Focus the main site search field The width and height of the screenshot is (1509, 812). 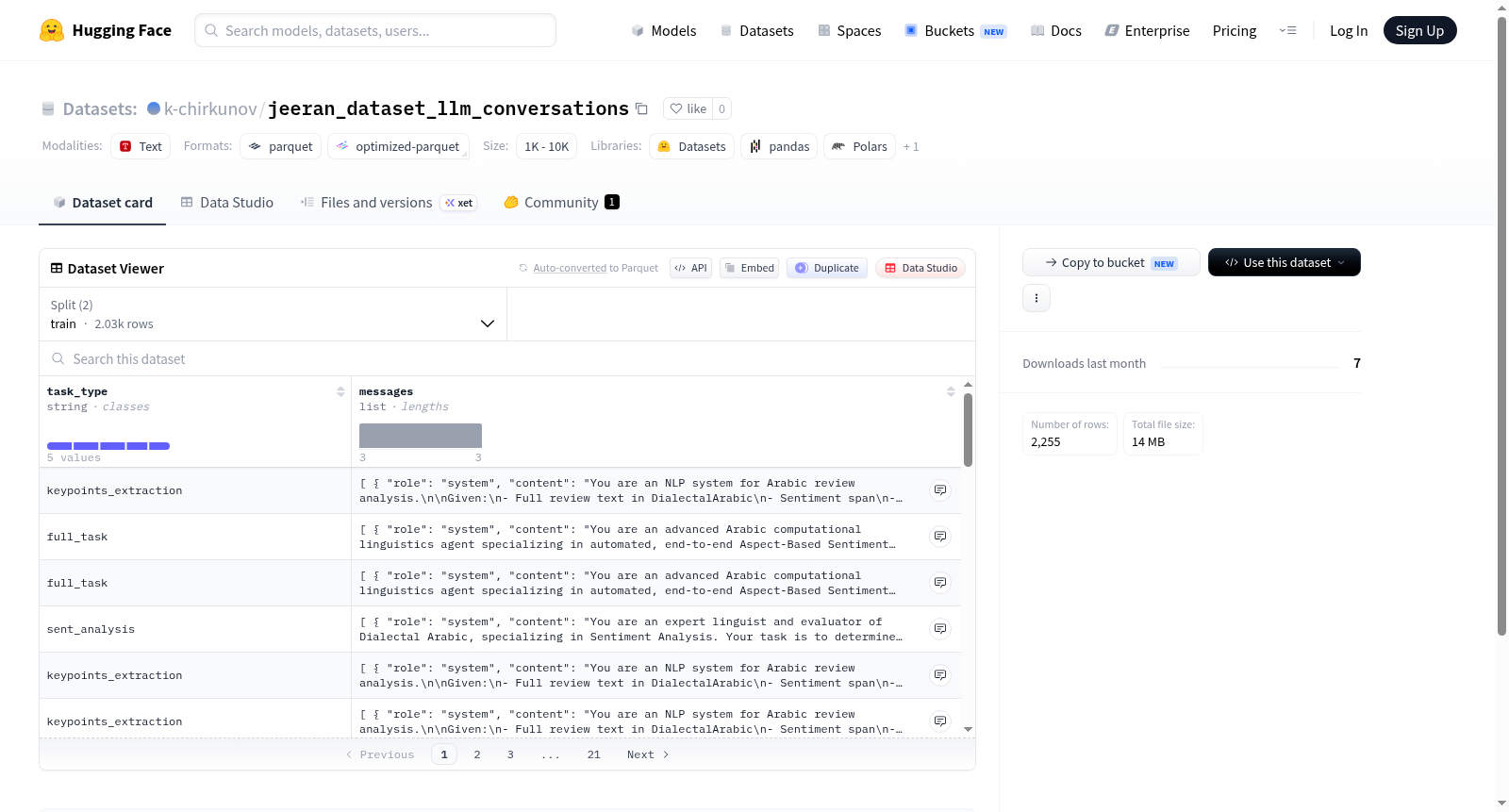(x=375, y=30)
